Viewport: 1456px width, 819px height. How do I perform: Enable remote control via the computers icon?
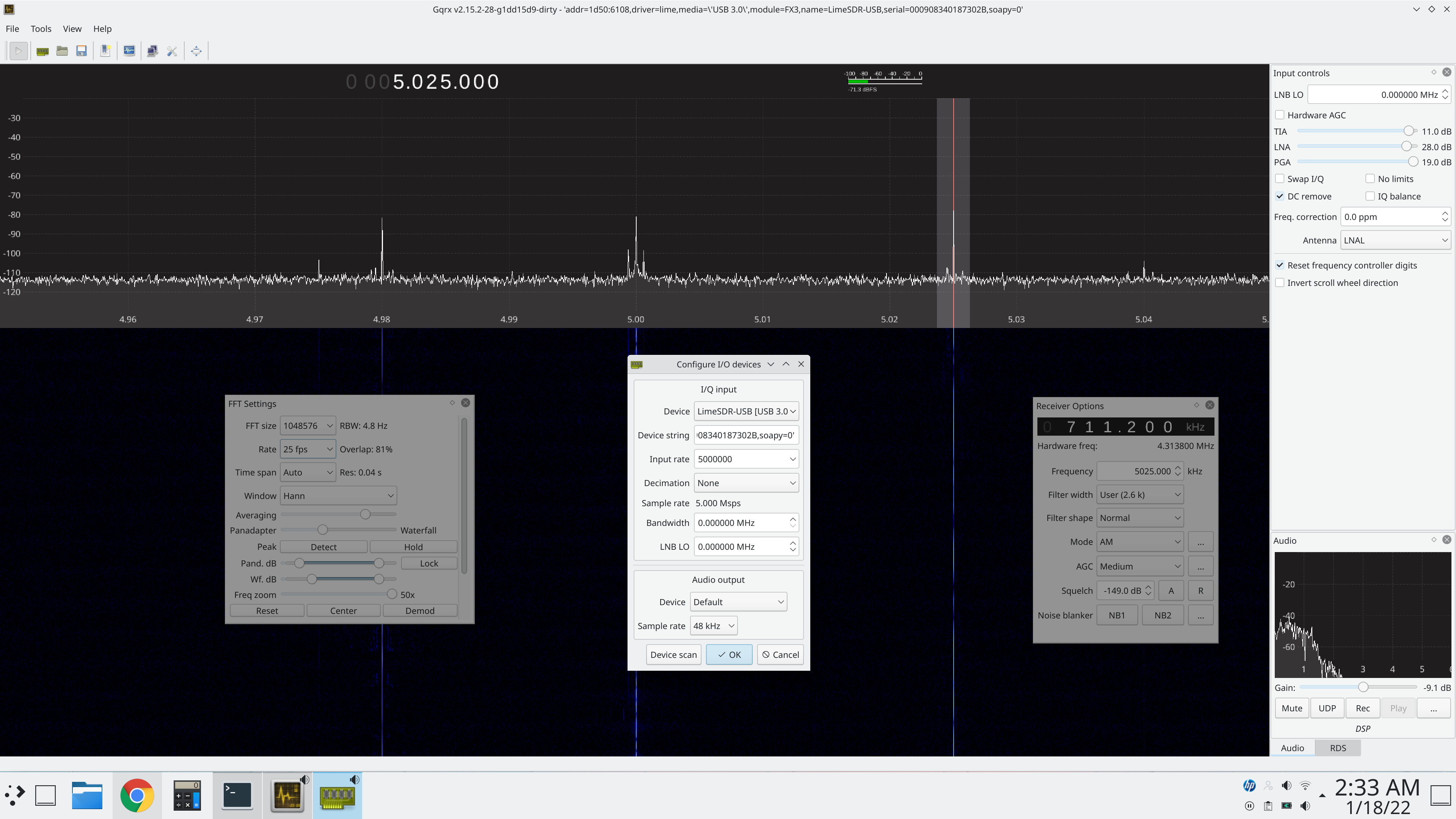coord(152,51)
